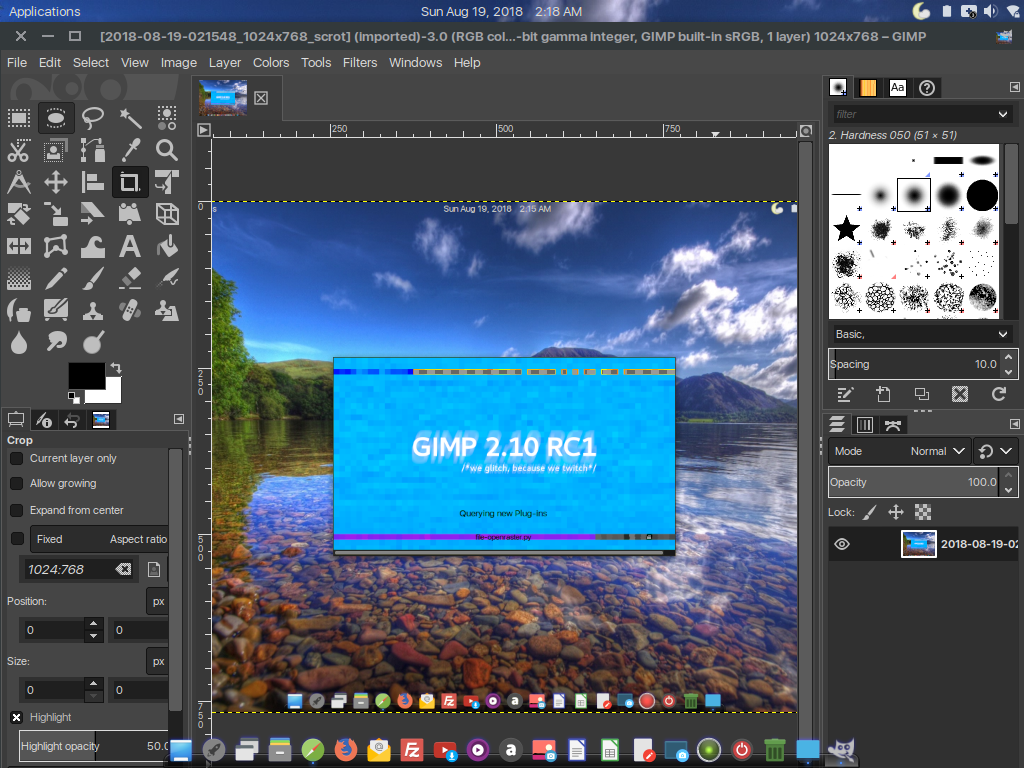The image size is (1024, 768).
Task: Click the image tab thumbnail
Action: [223, 98]
